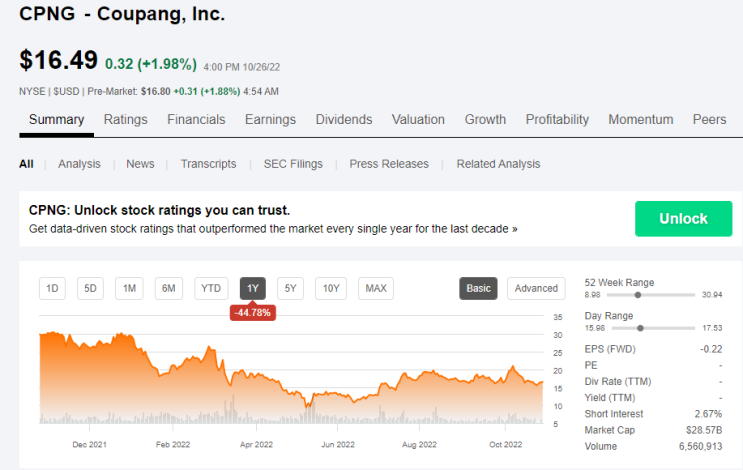Screen dimensions: 743x470
Task: Set chart range to YTD
Action: click(211, 289)
